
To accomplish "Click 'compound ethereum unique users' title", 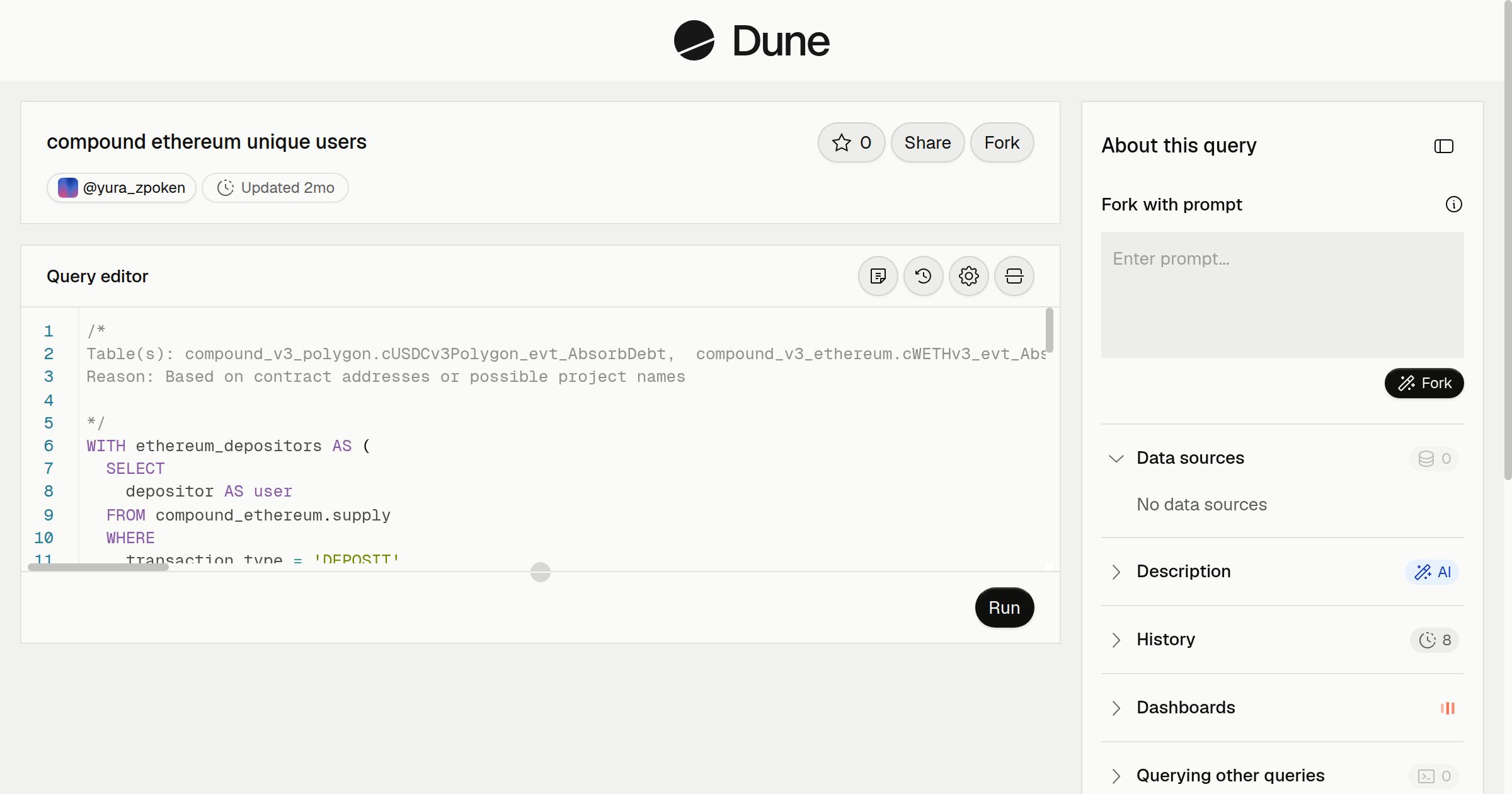I will (207, 142).
